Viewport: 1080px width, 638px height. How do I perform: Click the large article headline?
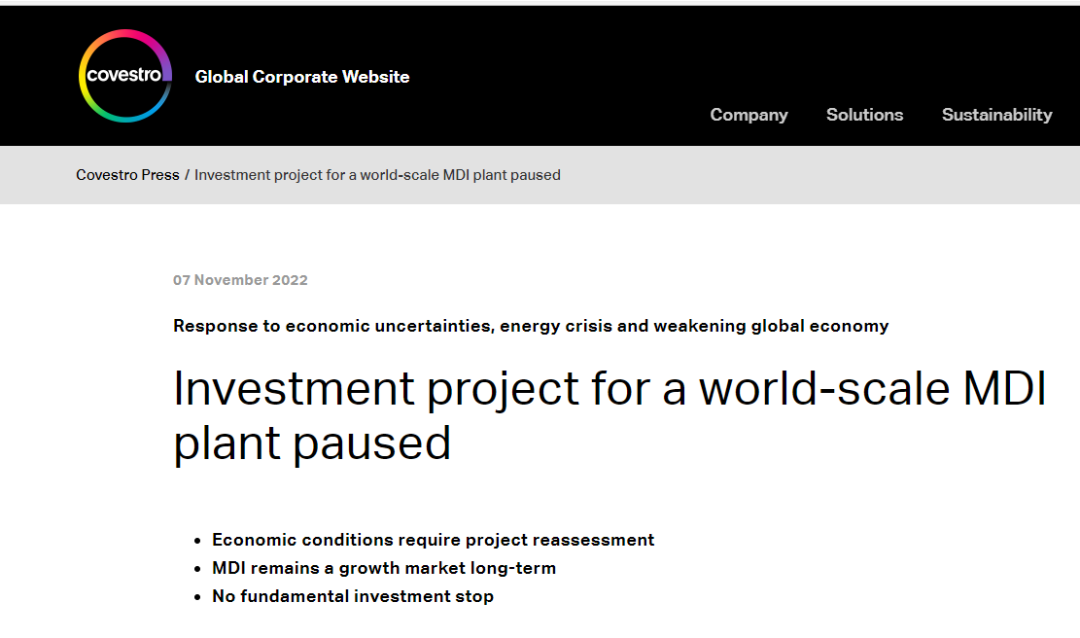coord(608,415)
